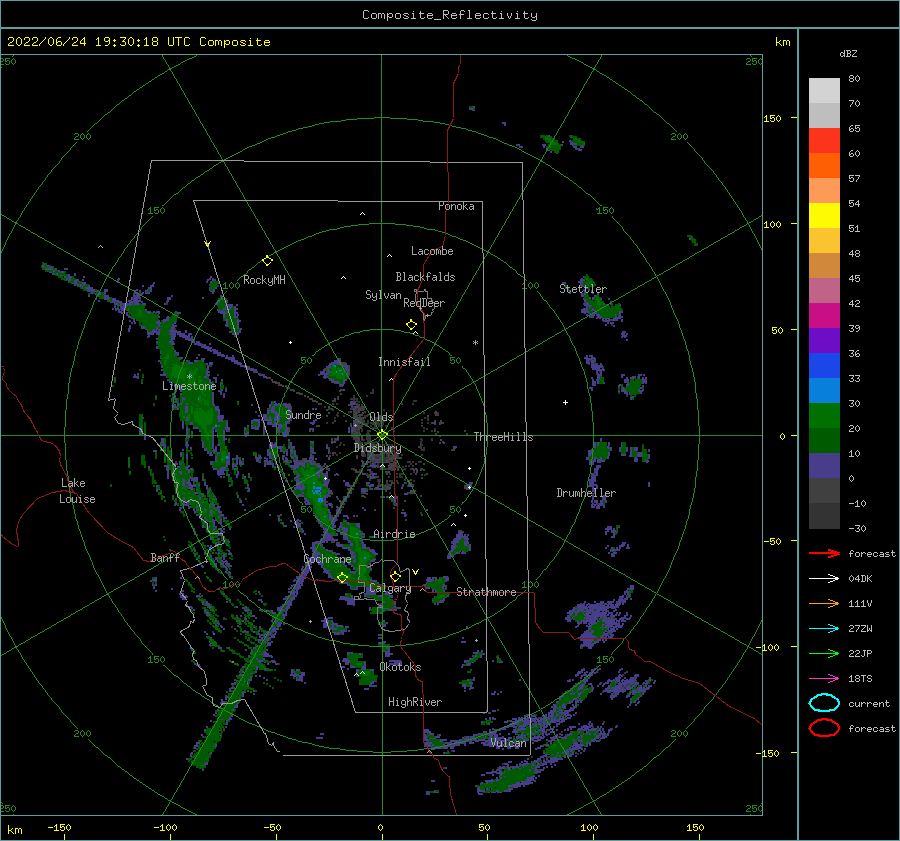
Task: Click the Innisfail town label
Action: pyautogui.click(x=404, y=362)
